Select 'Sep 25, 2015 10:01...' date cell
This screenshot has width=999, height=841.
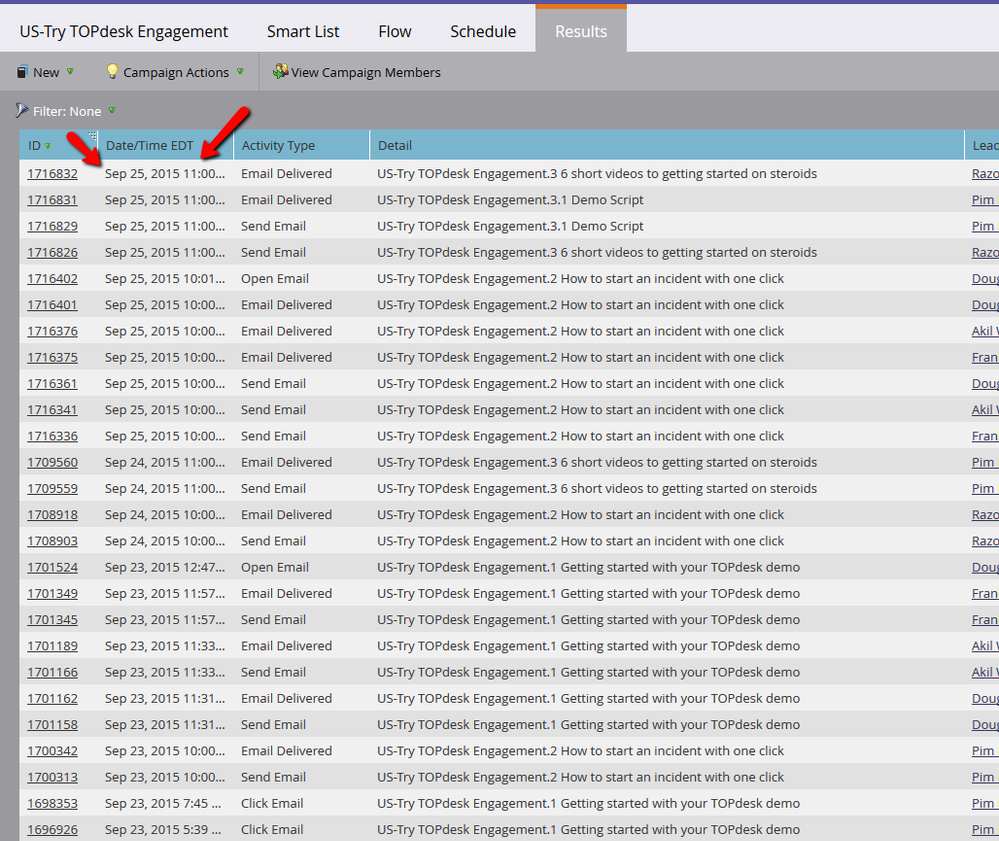(165, 278)
